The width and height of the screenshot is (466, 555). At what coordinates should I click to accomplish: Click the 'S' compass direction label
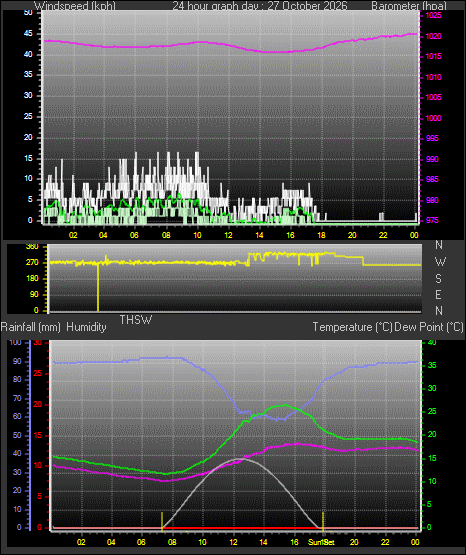(439, 279)
